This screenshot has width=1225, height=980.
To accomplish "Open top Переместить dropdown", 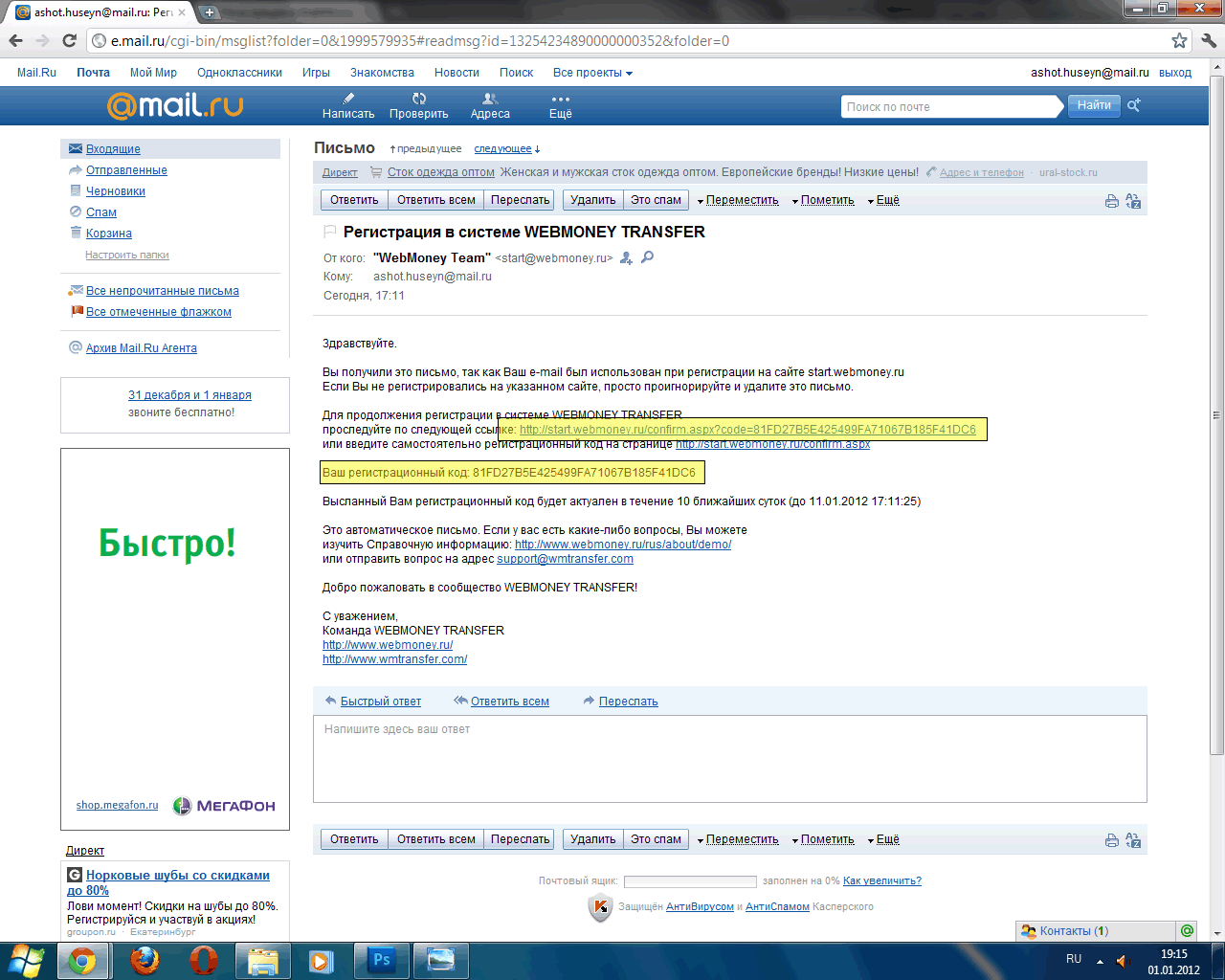I will (x=738, y=200).
